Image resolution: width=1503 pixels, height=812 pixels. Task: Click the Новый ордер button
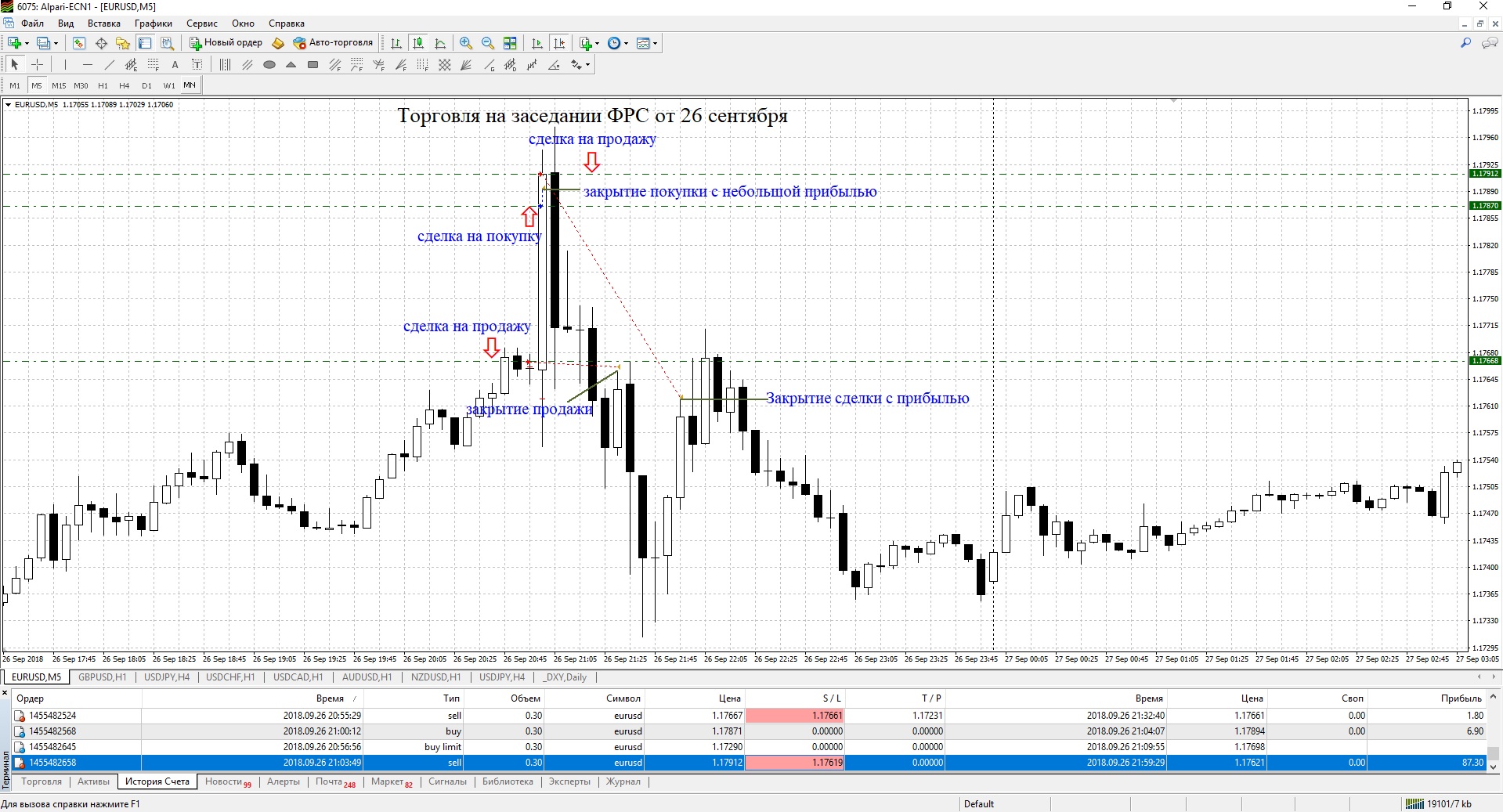click(226, 43)
